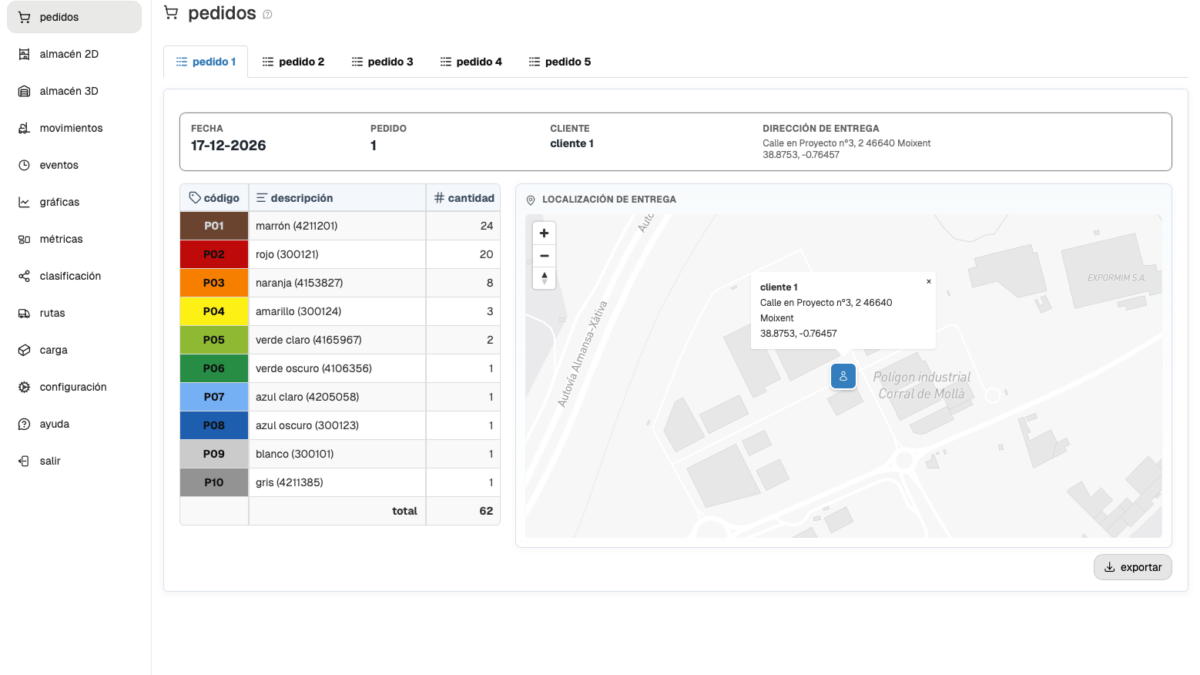Show the gráficas charts page
1200x675 pixels.
[59, 202]
